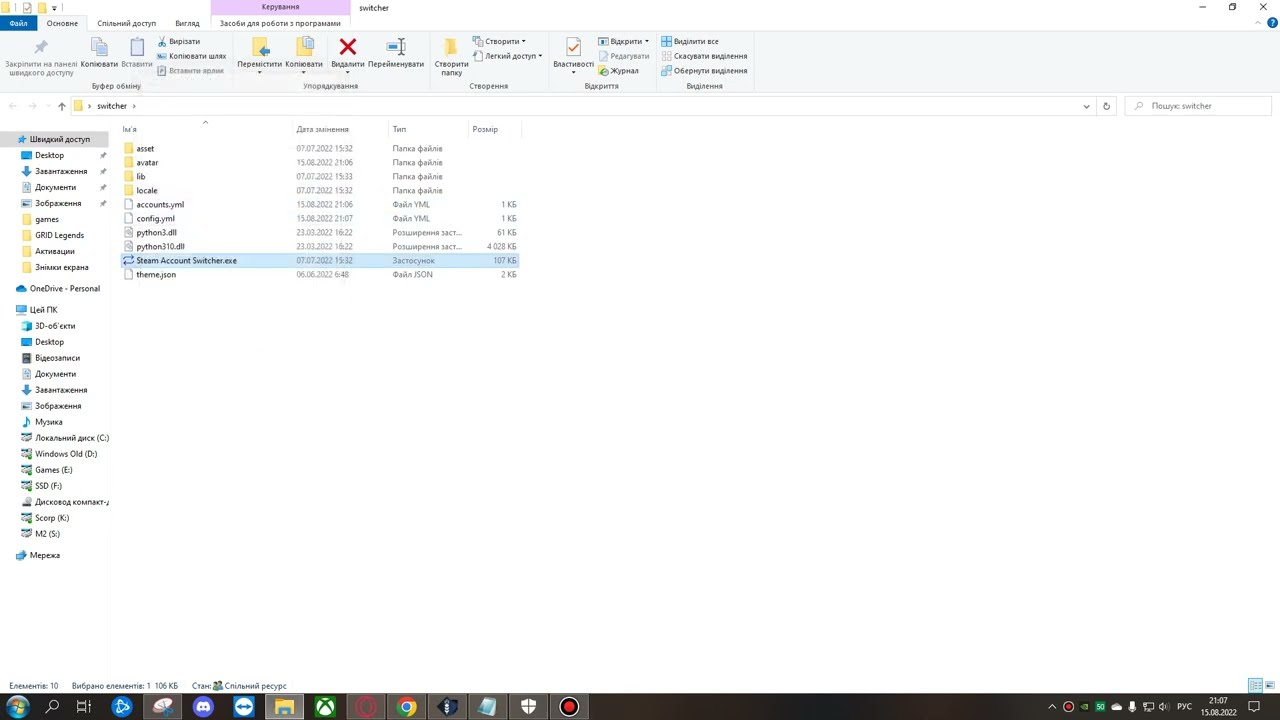Screen dimensions: 1280x720
Task: Open 'Знімки екрана' in the sidebar
Action: [x=61, y=267]
